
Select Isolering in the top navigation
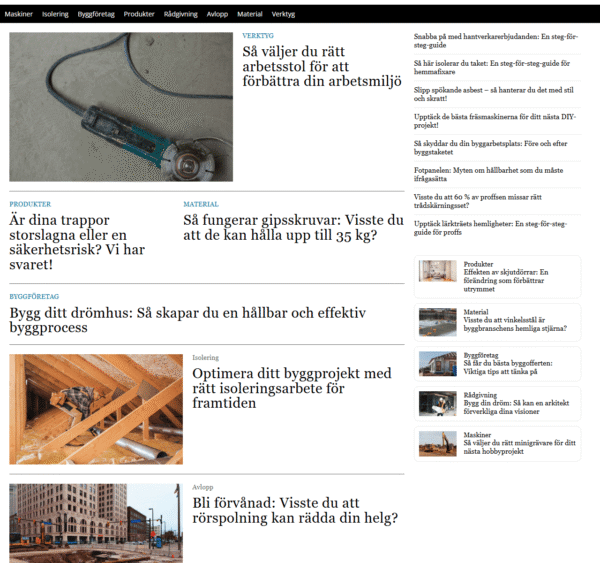(55, 14)
